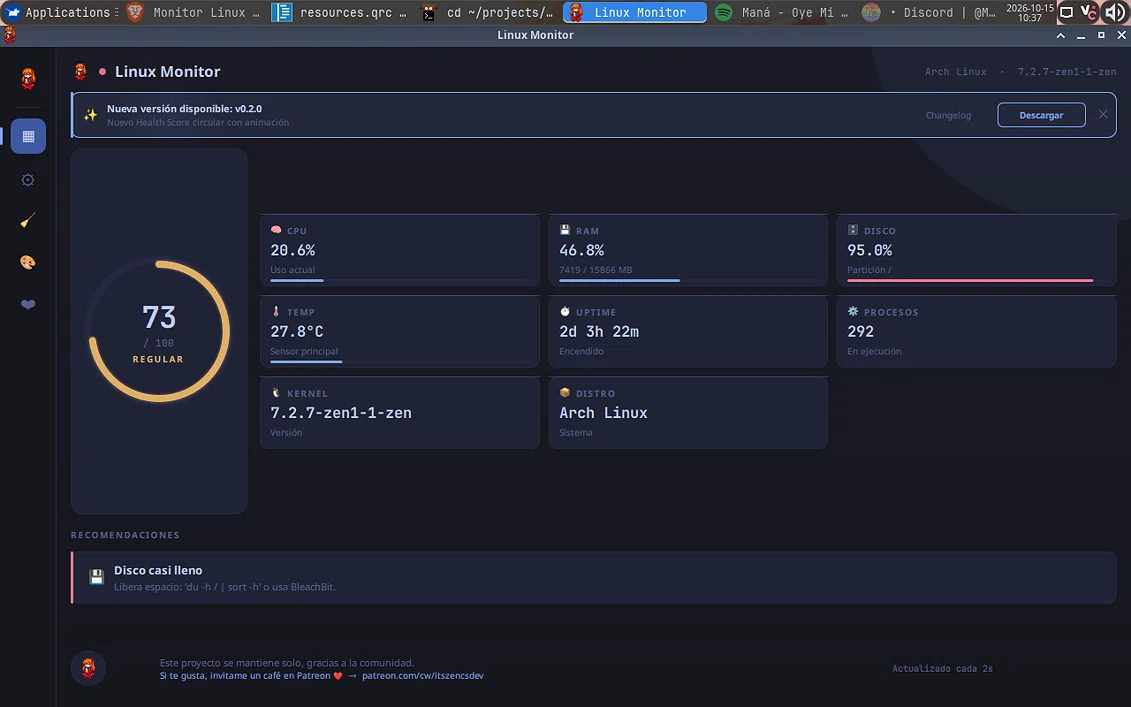Click the Actualizado cada 2s text
The height and width of the screenshot is (707, 1131).
(x=942, y=669)
